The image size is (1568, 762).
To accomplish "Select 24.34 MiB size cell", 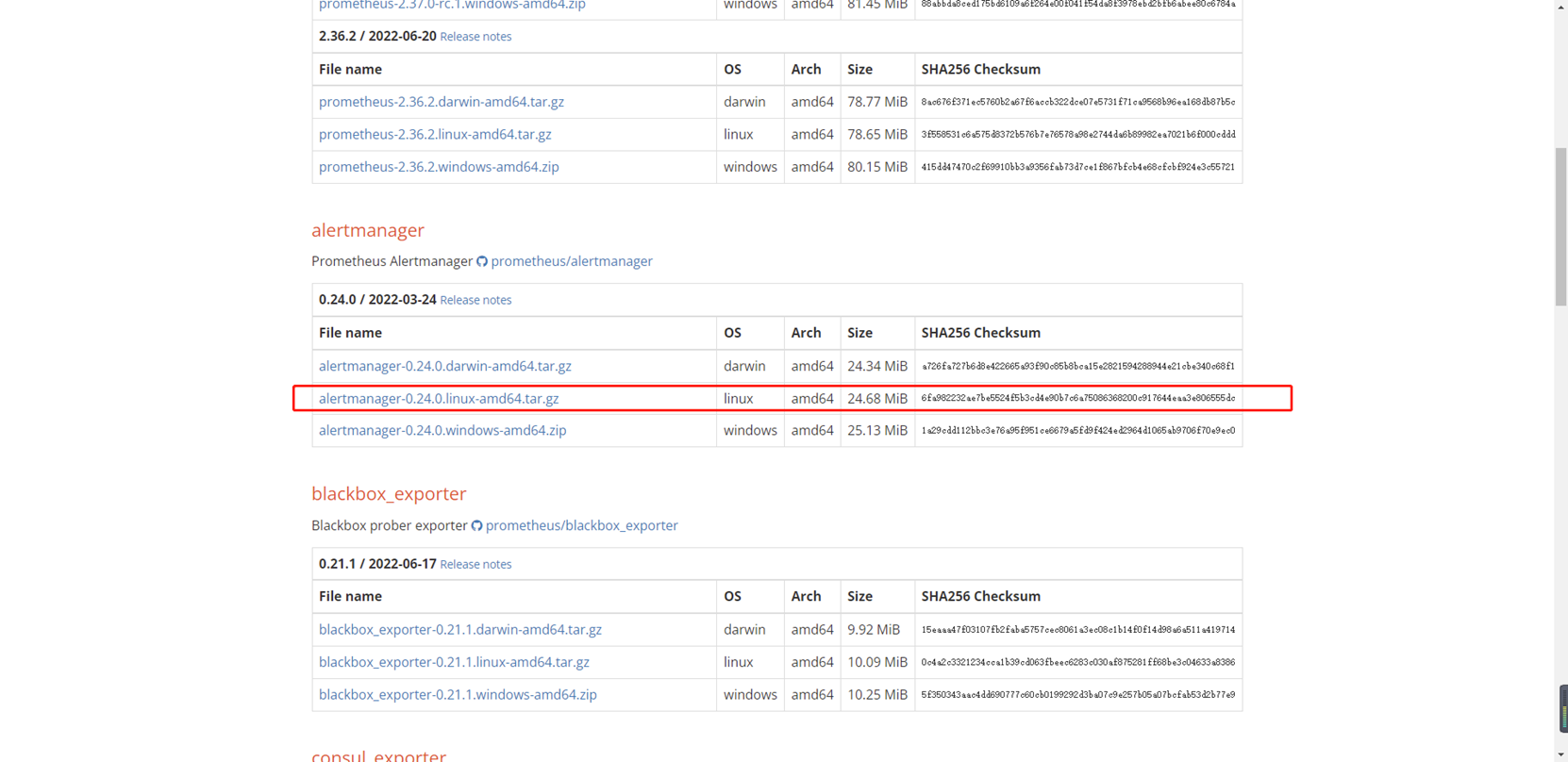I will 877,366.
